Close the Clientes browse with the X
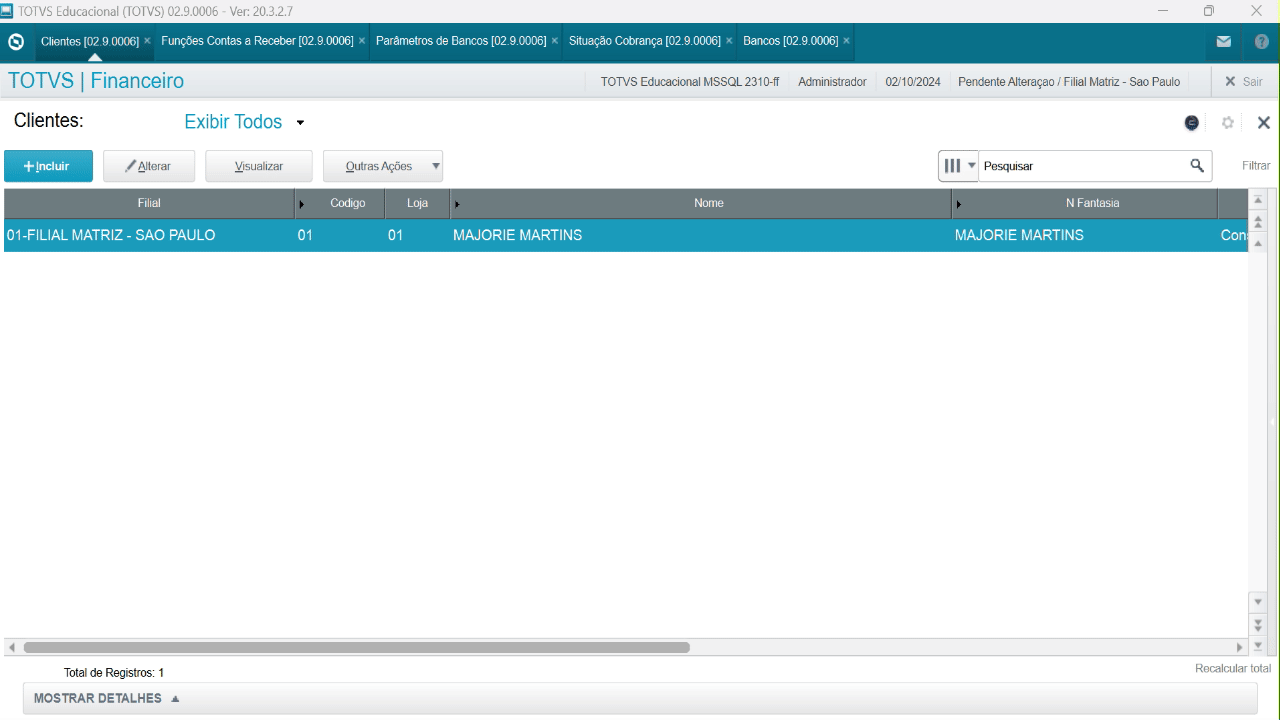This screenshot has height=720, width=1280. (1264, 123)
